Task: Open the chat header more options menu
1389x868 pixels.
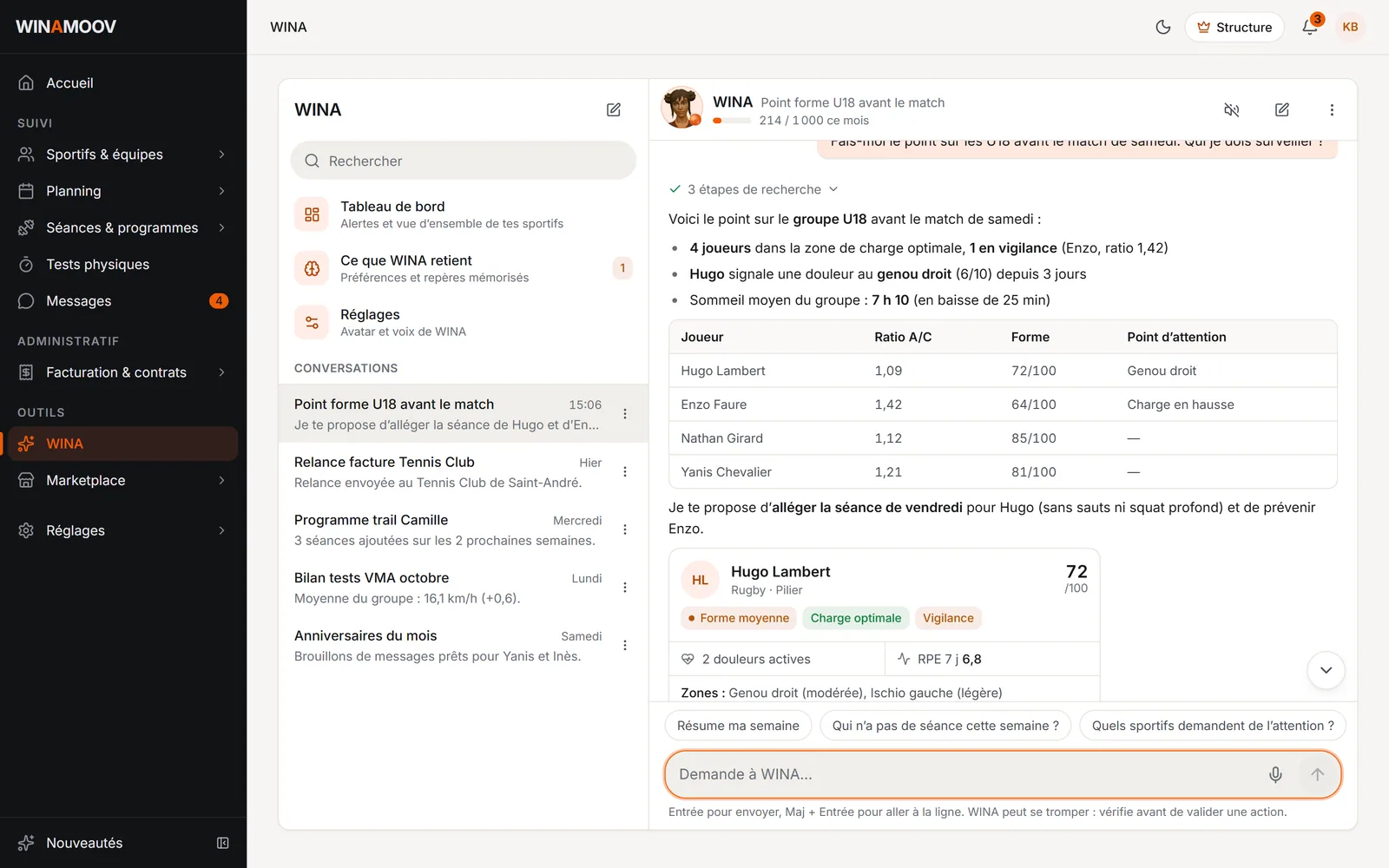Action: tap(1332, 109)
